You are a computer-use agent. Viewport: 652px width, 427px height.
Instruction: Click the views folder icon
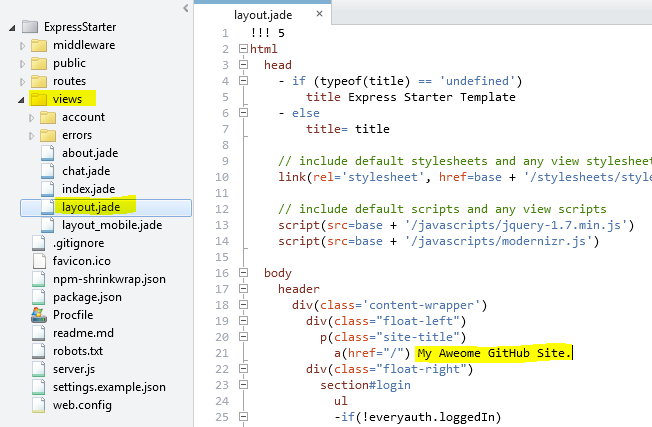[39, 99]
